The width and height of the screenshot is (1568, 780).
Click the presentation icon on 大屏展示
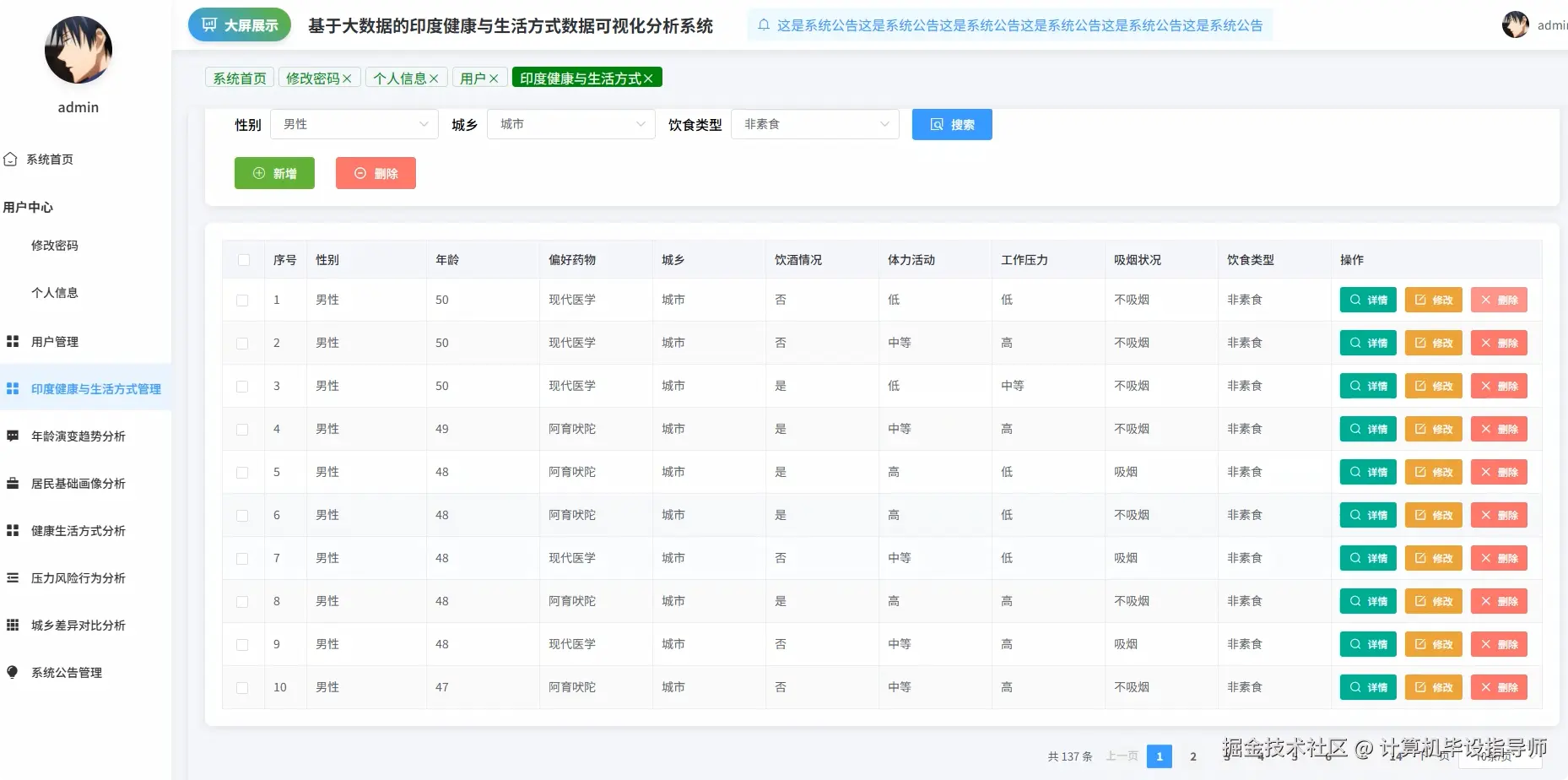point(210,25)
